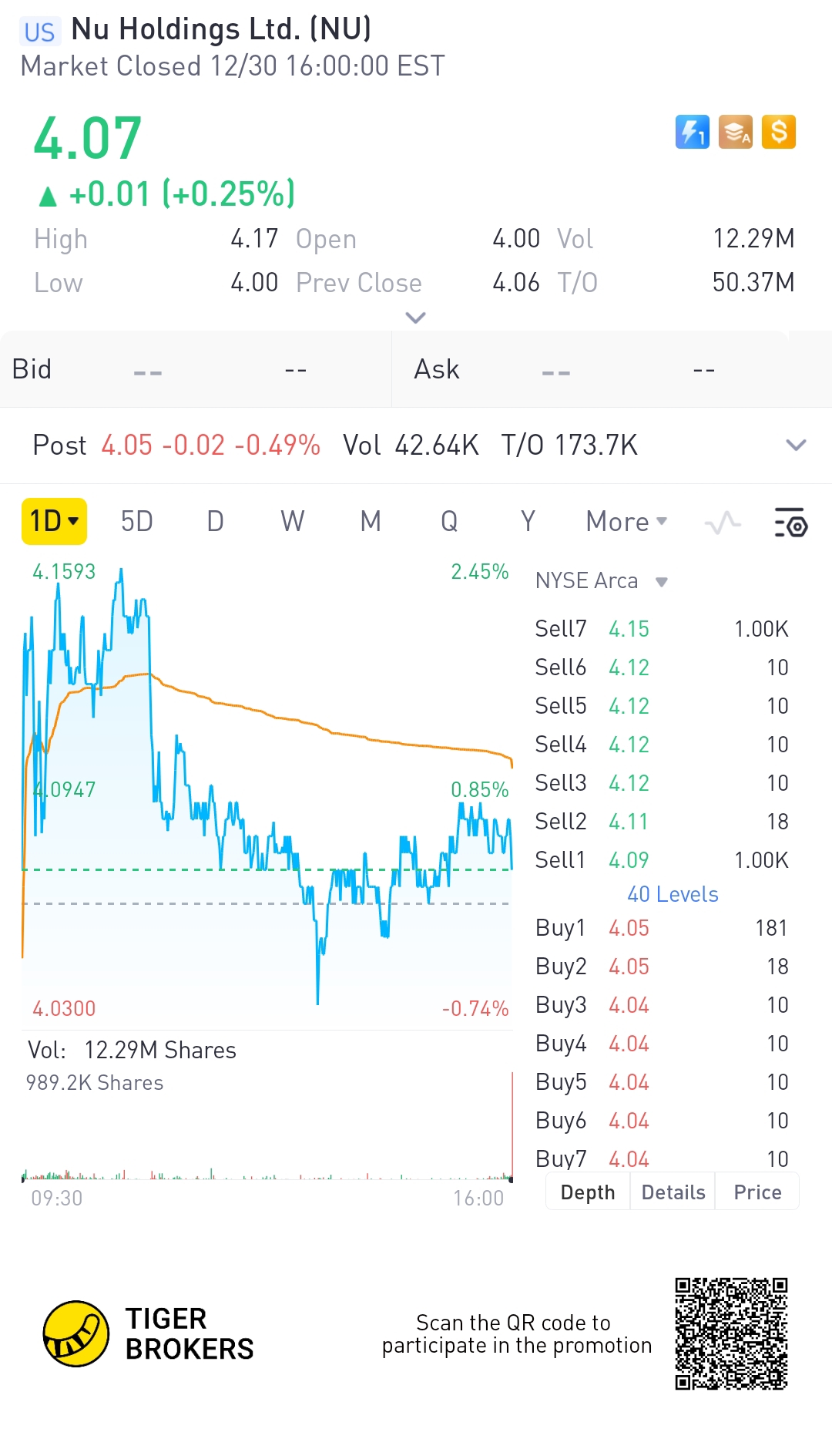Open the More timeframes dropdown
The image size is (832, 1456).
coord(626,522)
